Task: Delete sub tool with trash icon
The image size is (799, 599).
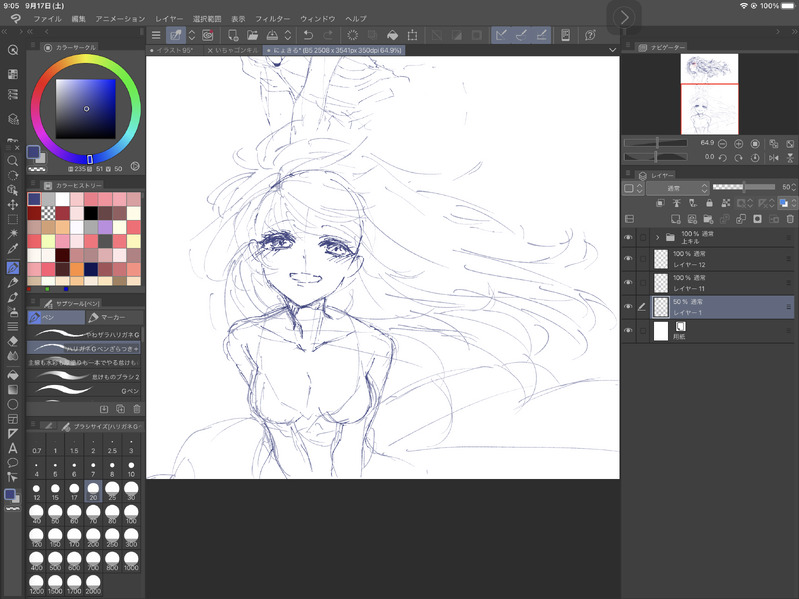Action: click(x=137, y=409)
